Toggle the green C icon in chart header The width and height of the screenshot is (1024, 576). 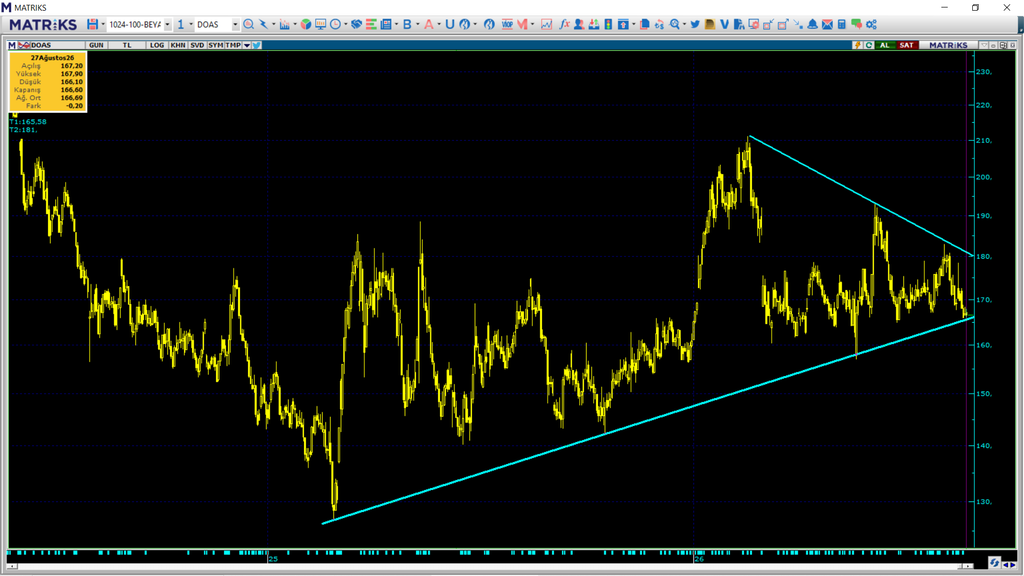[x=869, y=45]
